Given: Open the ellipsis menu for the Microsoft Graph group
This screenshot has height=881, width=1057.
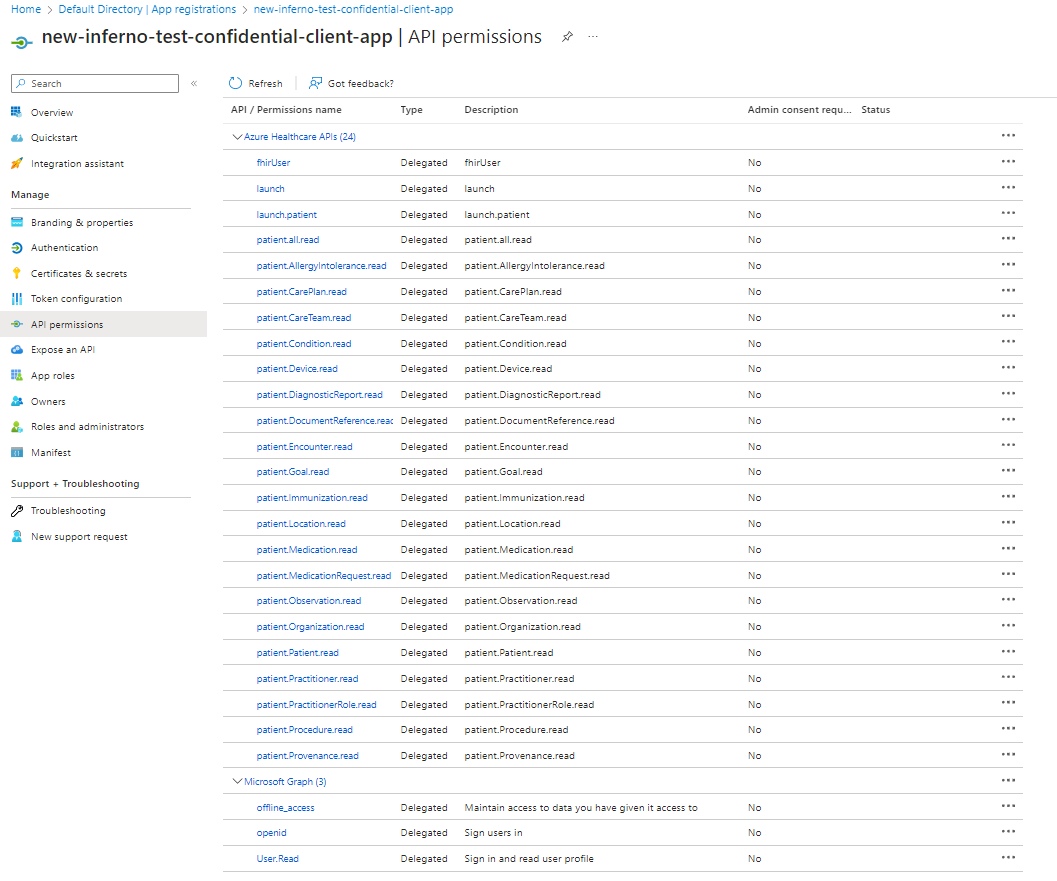Looking at the screenshot, I should click(x=1008, y=781).
